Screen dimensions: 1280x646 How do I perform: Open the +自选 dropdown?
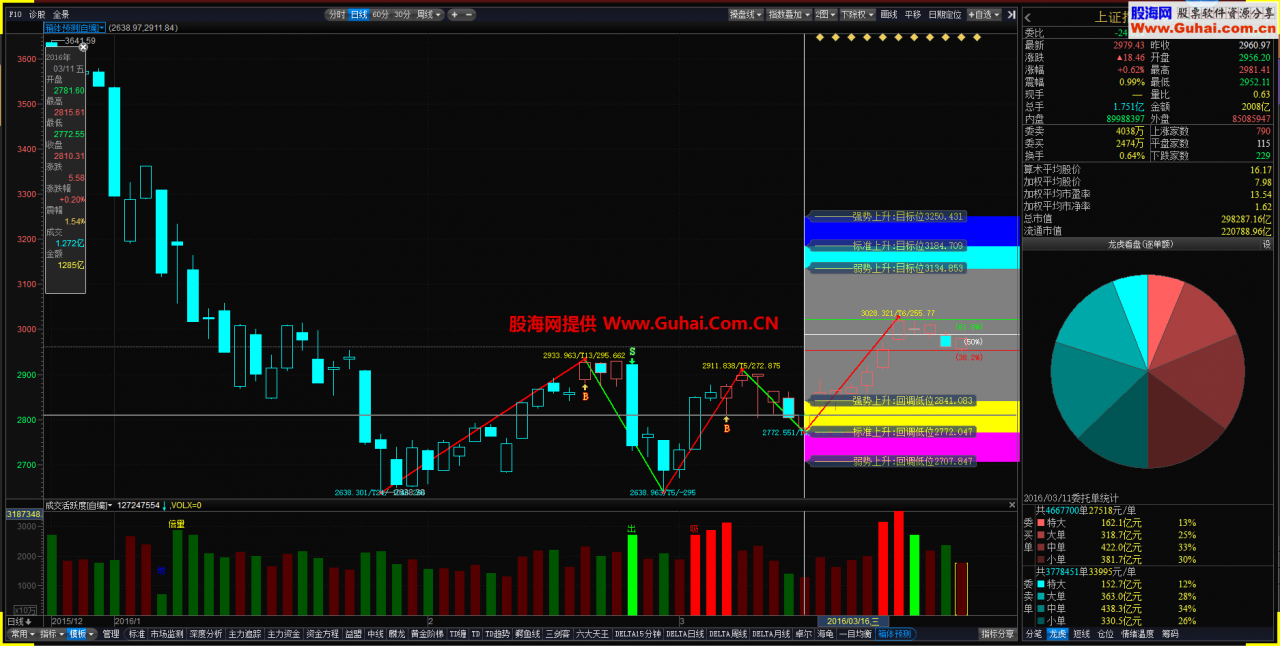coord(984,15)
